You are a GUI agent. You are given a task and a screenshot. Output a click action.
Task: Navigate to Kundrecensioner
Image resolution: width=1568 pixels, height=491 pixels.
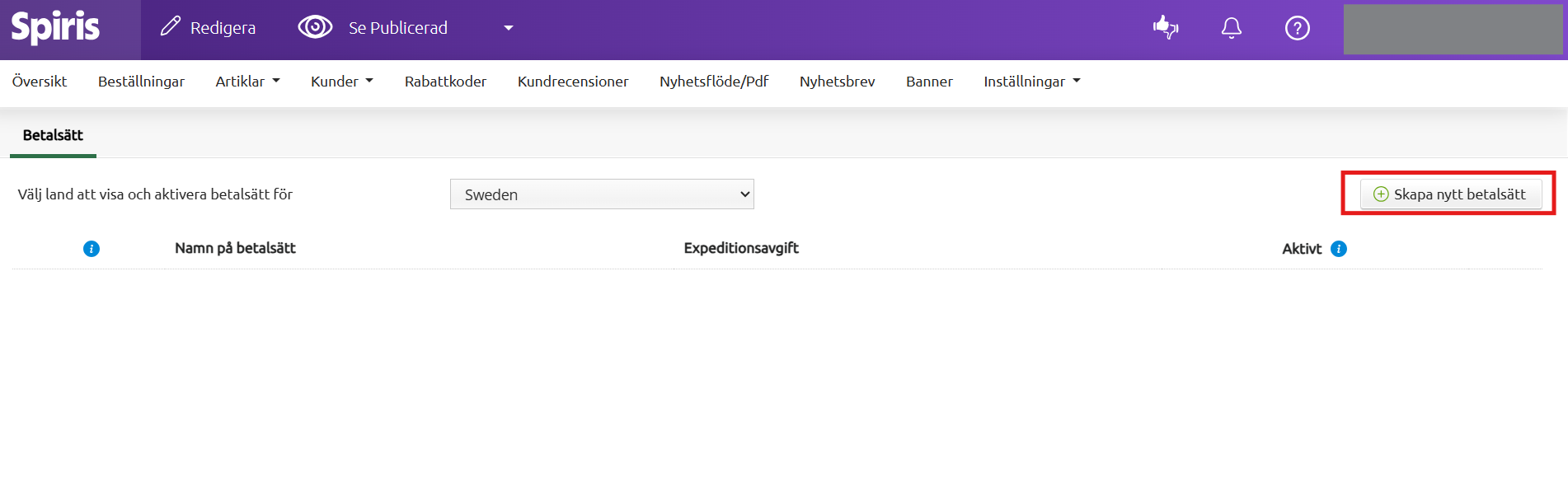click(573, 82)
